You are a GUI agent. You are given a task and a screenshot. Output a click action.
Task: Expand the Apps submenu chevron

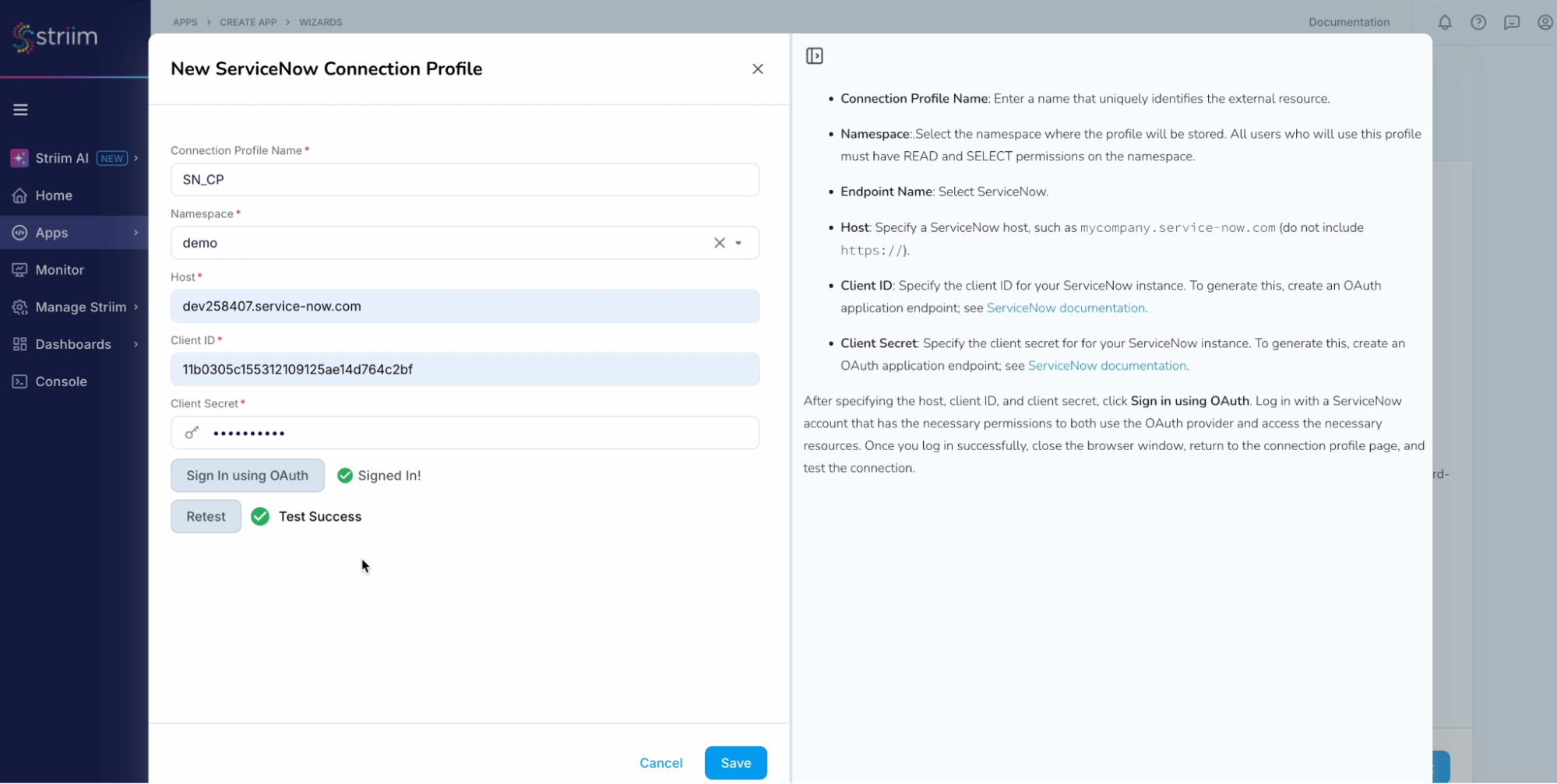[x=136, y=233]
